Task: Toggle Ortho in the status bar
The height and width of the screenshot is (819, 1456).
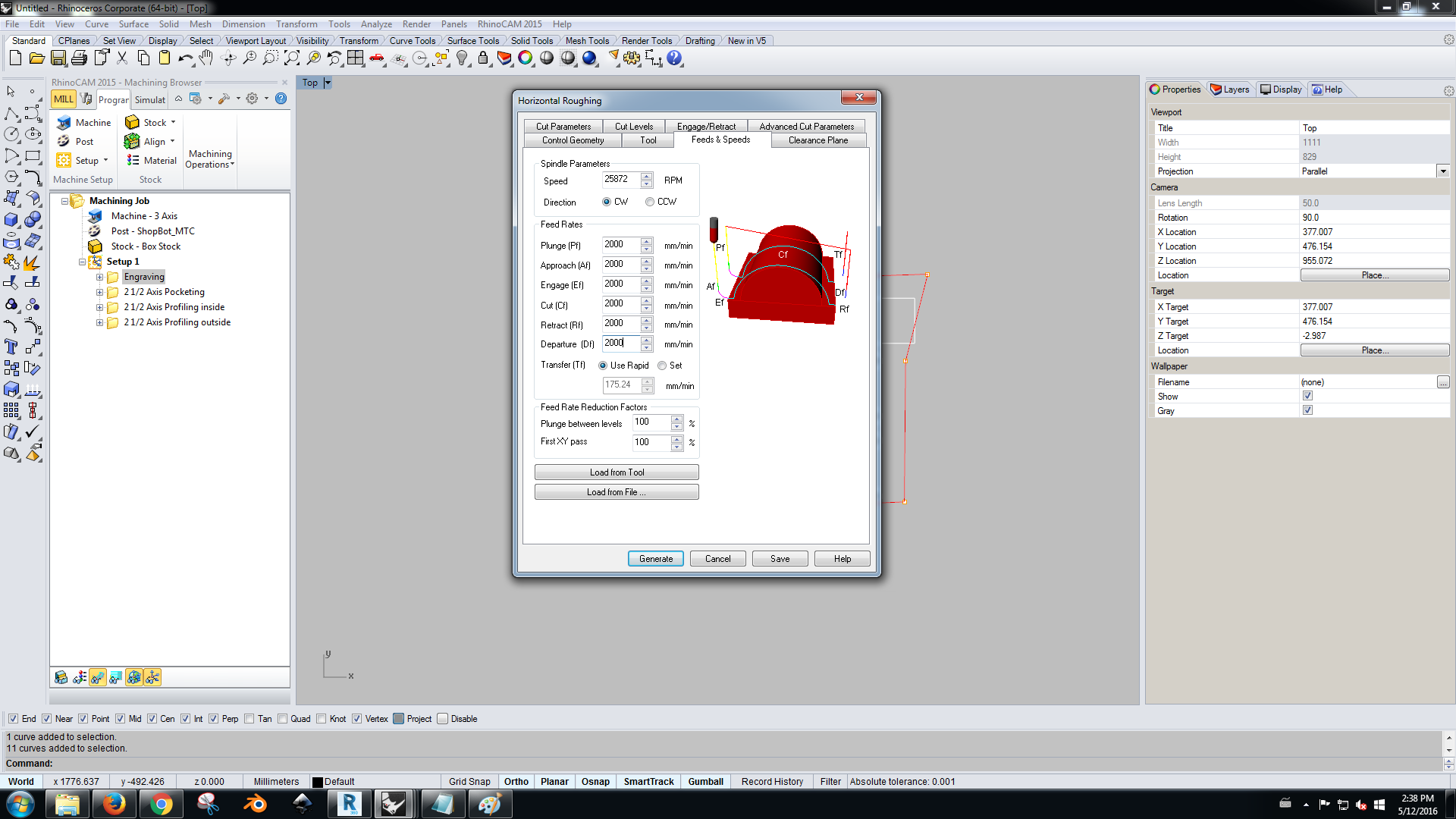Action: point(516,782)
